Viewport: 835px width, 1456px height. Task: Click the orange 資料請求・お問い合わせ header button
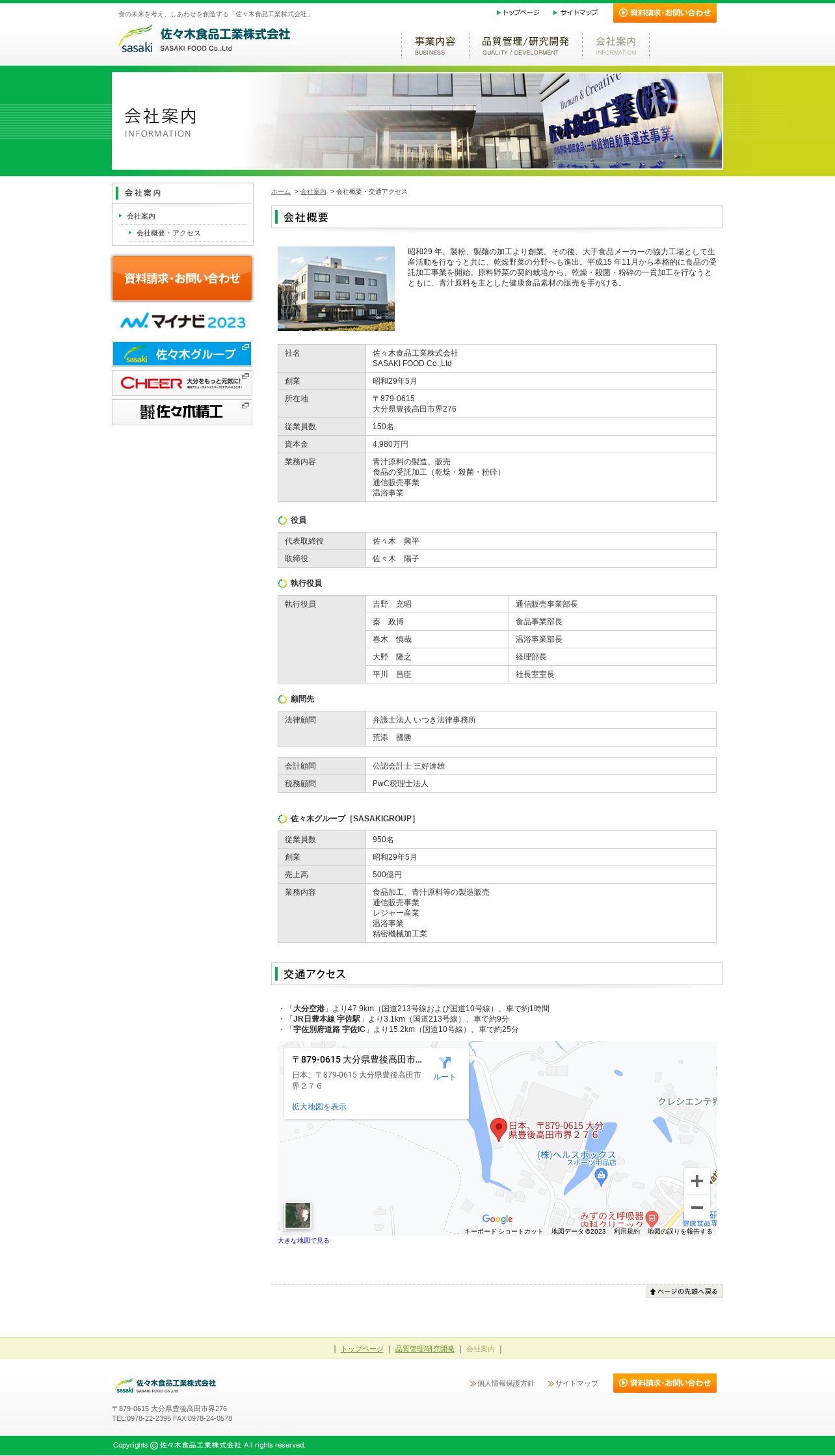(x=665, y=13)
